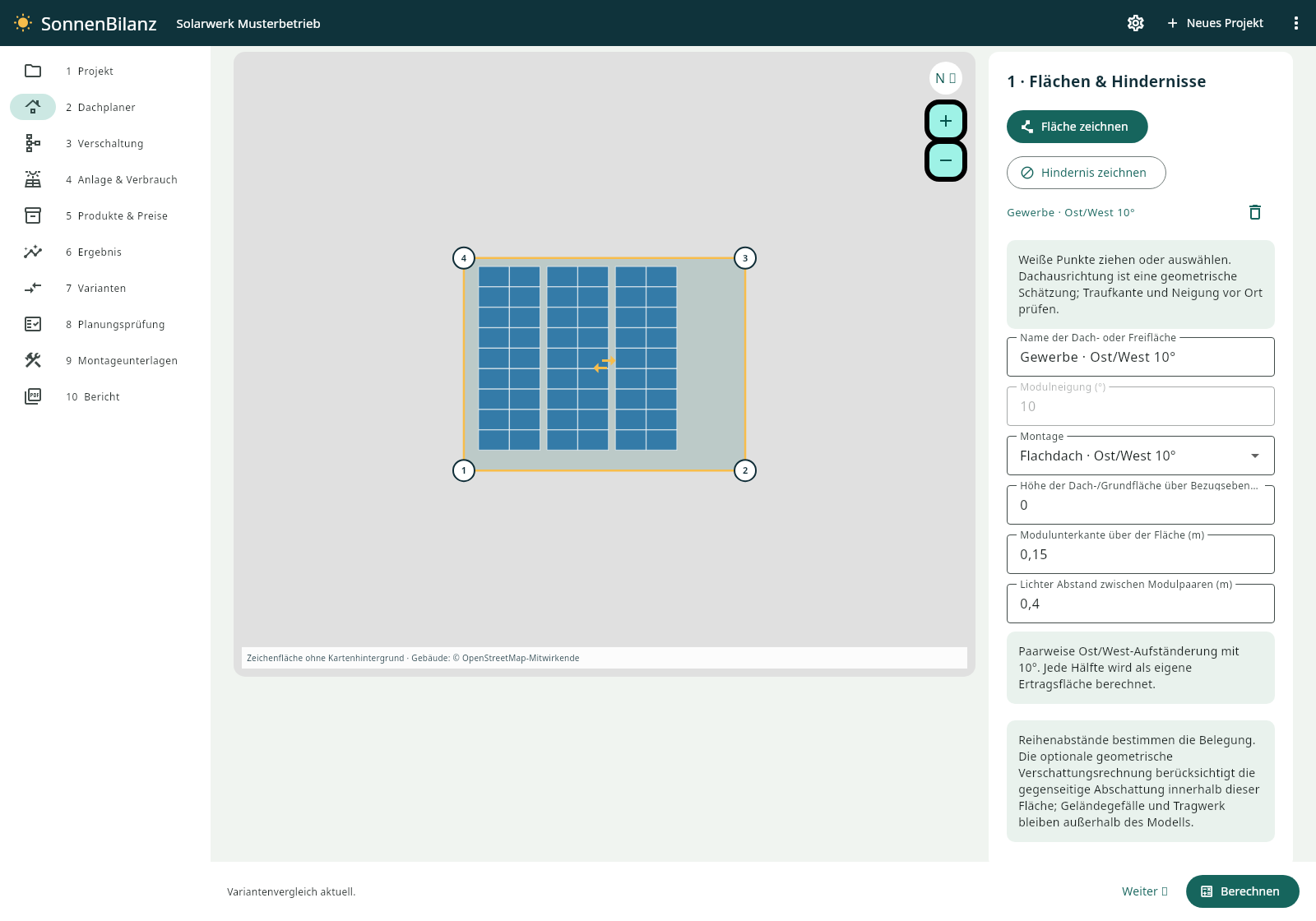
Task: Zoom in with the plus map button
Action: 946,121
